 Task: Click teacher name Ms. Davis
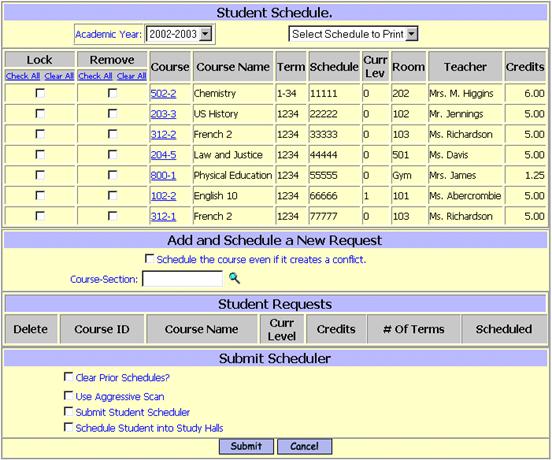[449, 155]
